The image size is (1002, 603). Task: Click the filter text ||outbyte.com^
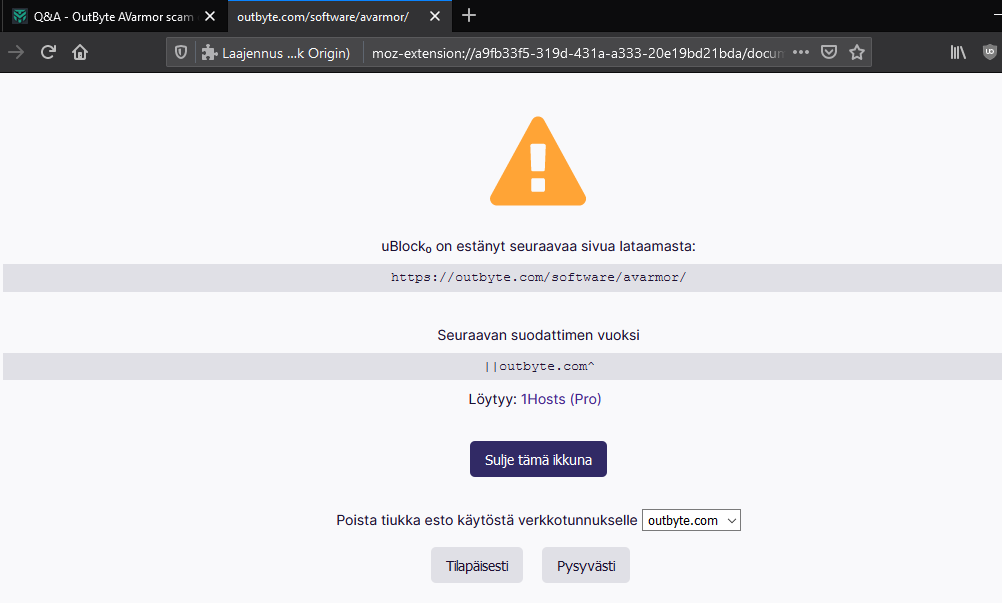point(539,366)
